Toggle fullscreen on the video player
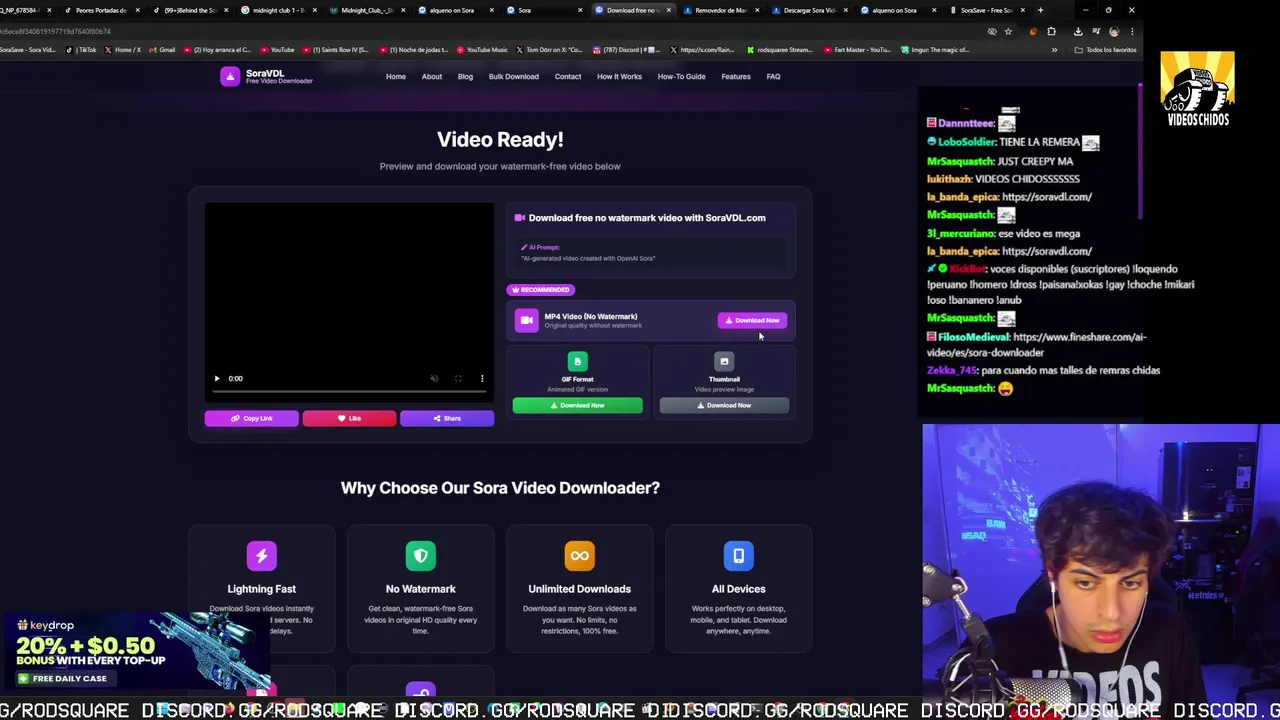The width and height of the screenshot is (1280, 720). click(x=458, y=378)
